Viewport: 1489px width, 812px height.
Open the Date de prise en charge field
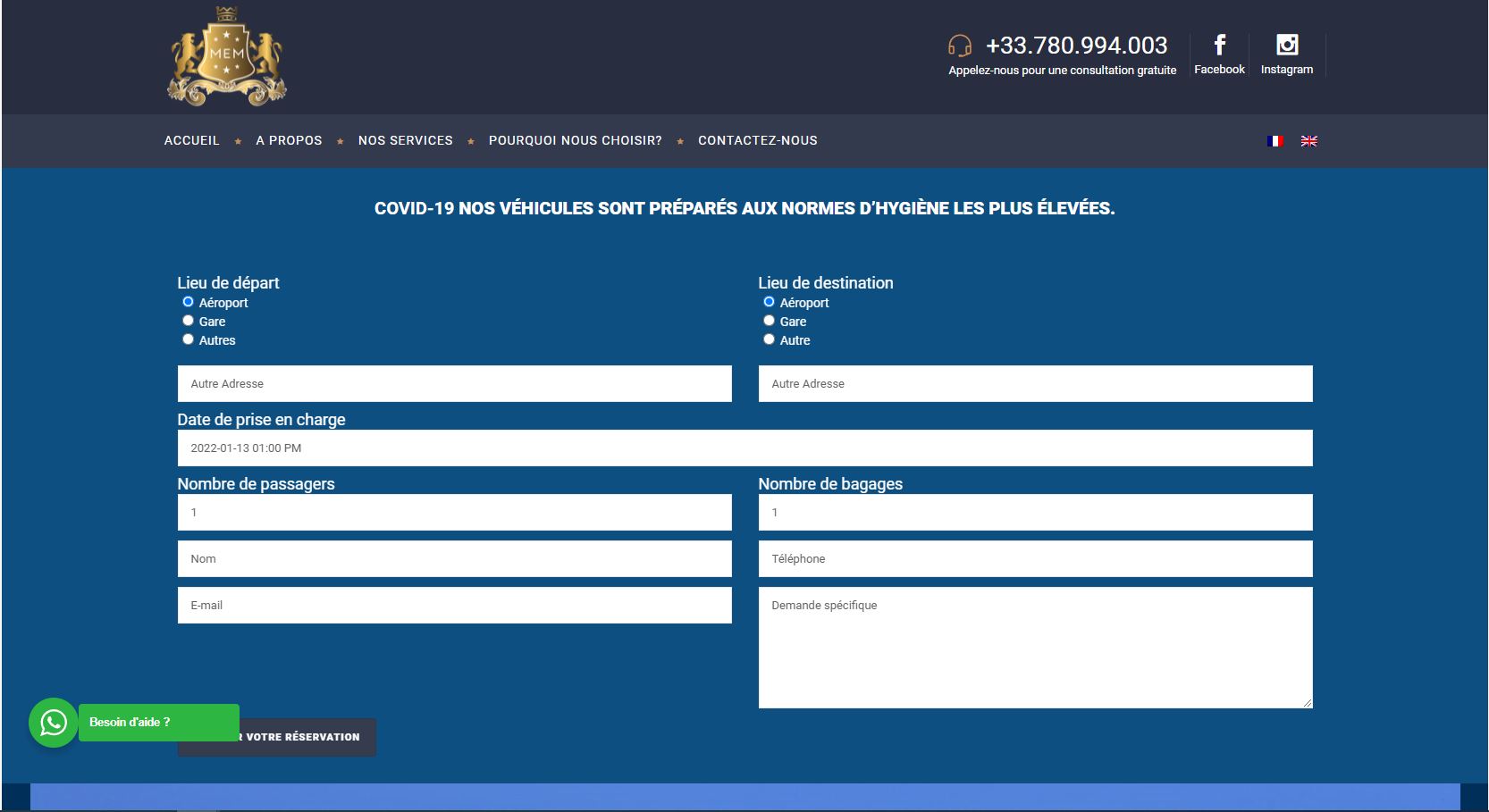point(744,448)
